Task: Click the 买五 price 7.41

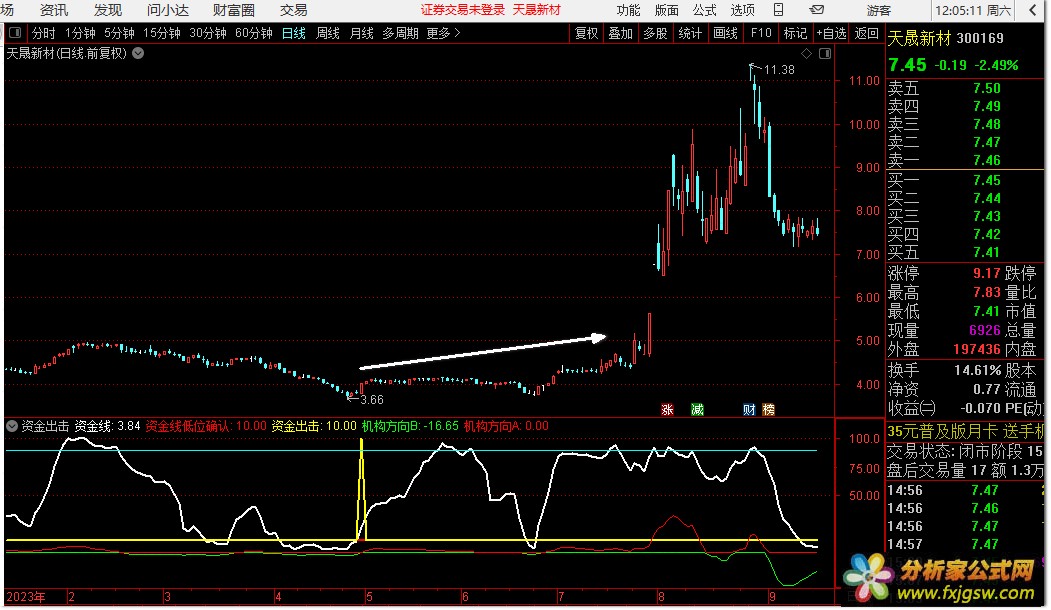Action: click(x=987, y=253)
